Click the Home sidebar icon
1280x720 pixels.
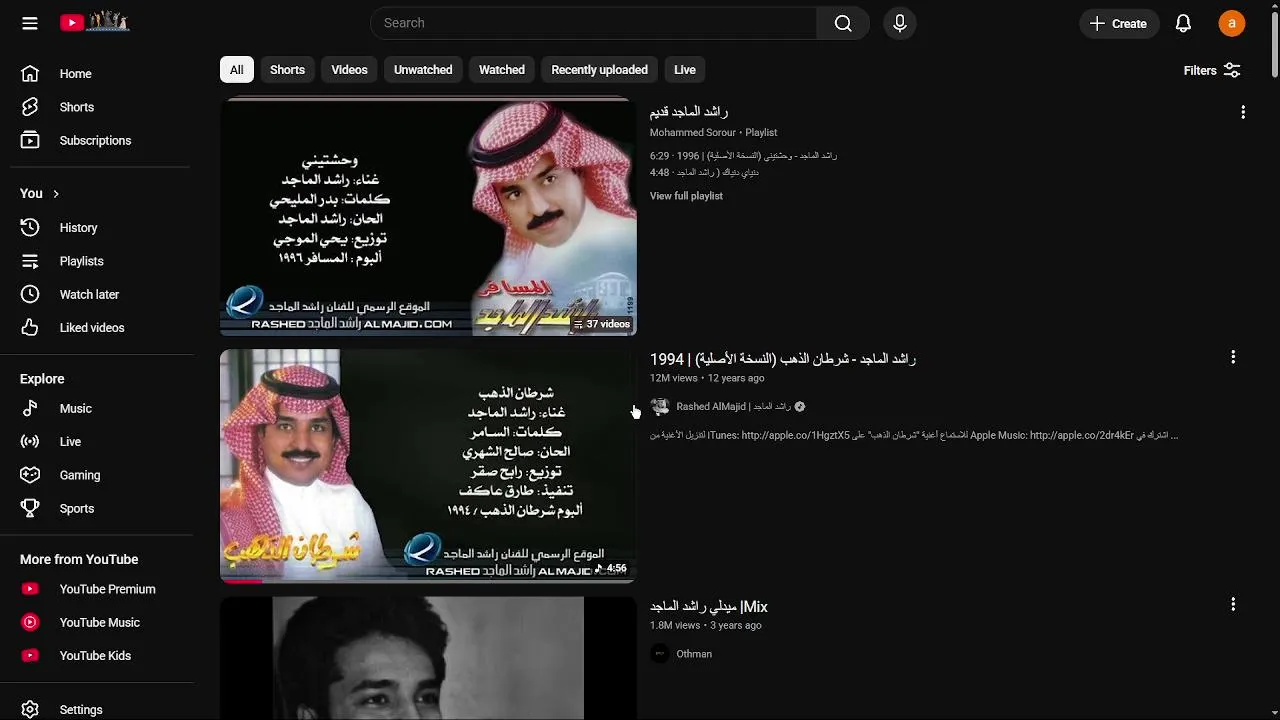click(30, 73)
